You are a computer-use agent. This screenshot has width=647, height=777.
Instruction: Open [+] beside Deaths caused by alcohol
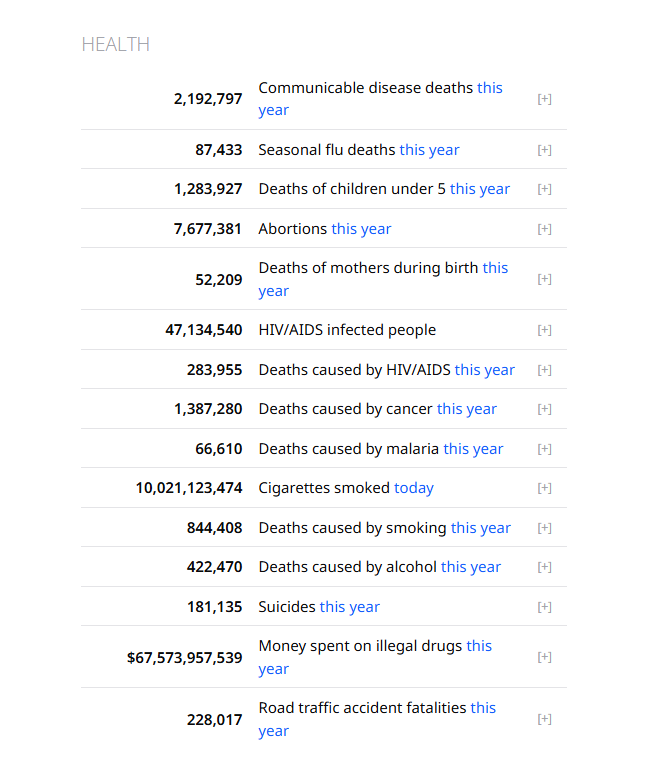point(544,567)
